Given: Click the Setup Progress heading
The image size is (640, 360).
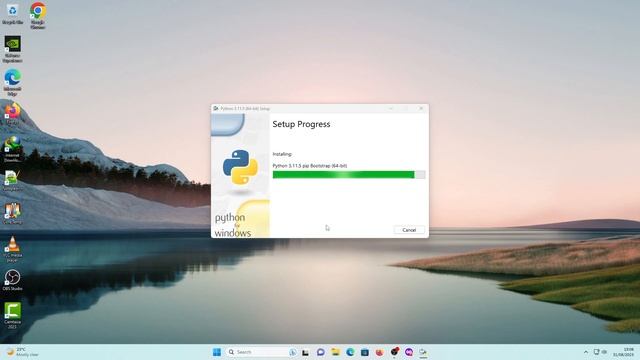Looking at the screenshot, I should [x=301, y=124].
